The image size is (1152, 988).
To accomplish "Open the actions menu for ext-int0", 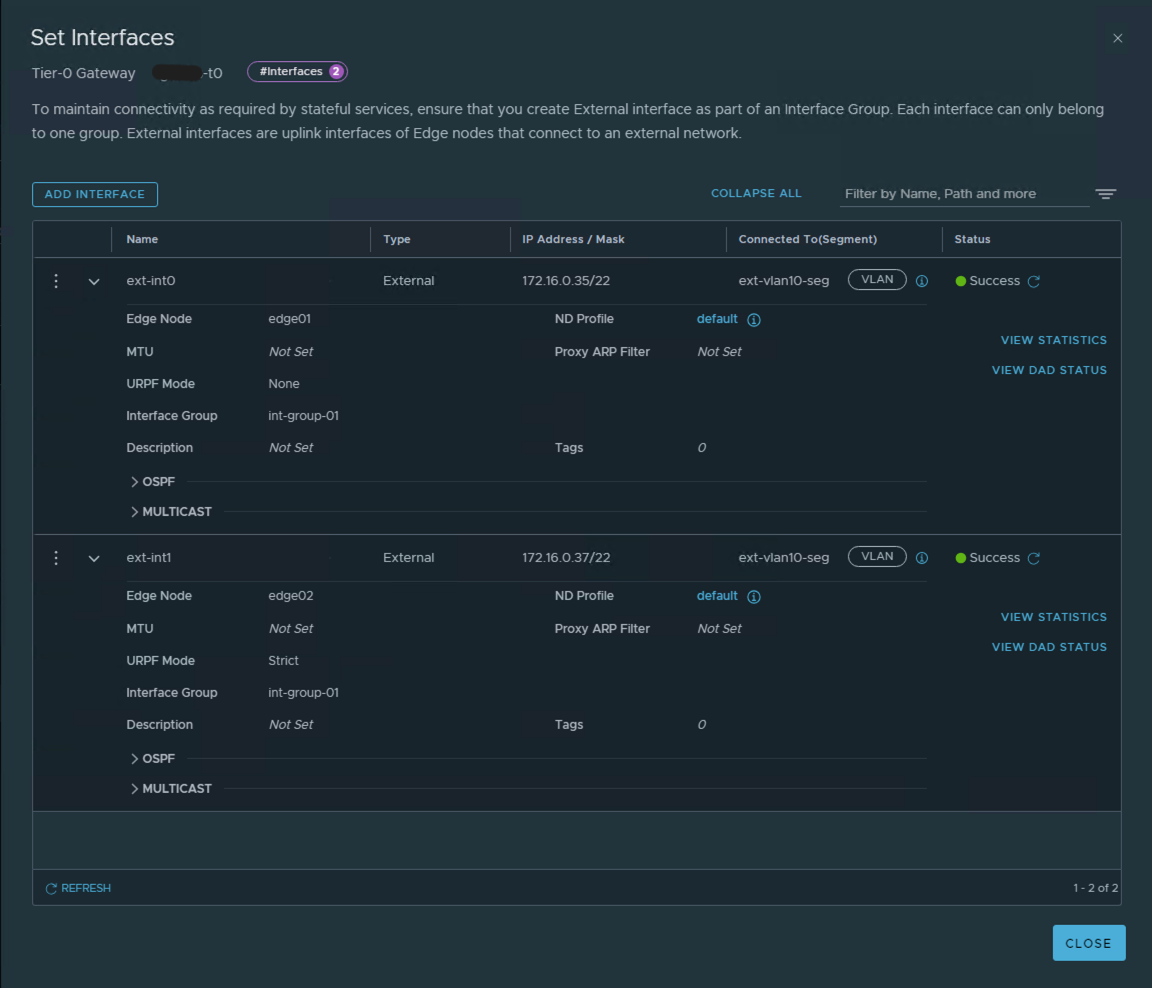I will coord(56,281).
